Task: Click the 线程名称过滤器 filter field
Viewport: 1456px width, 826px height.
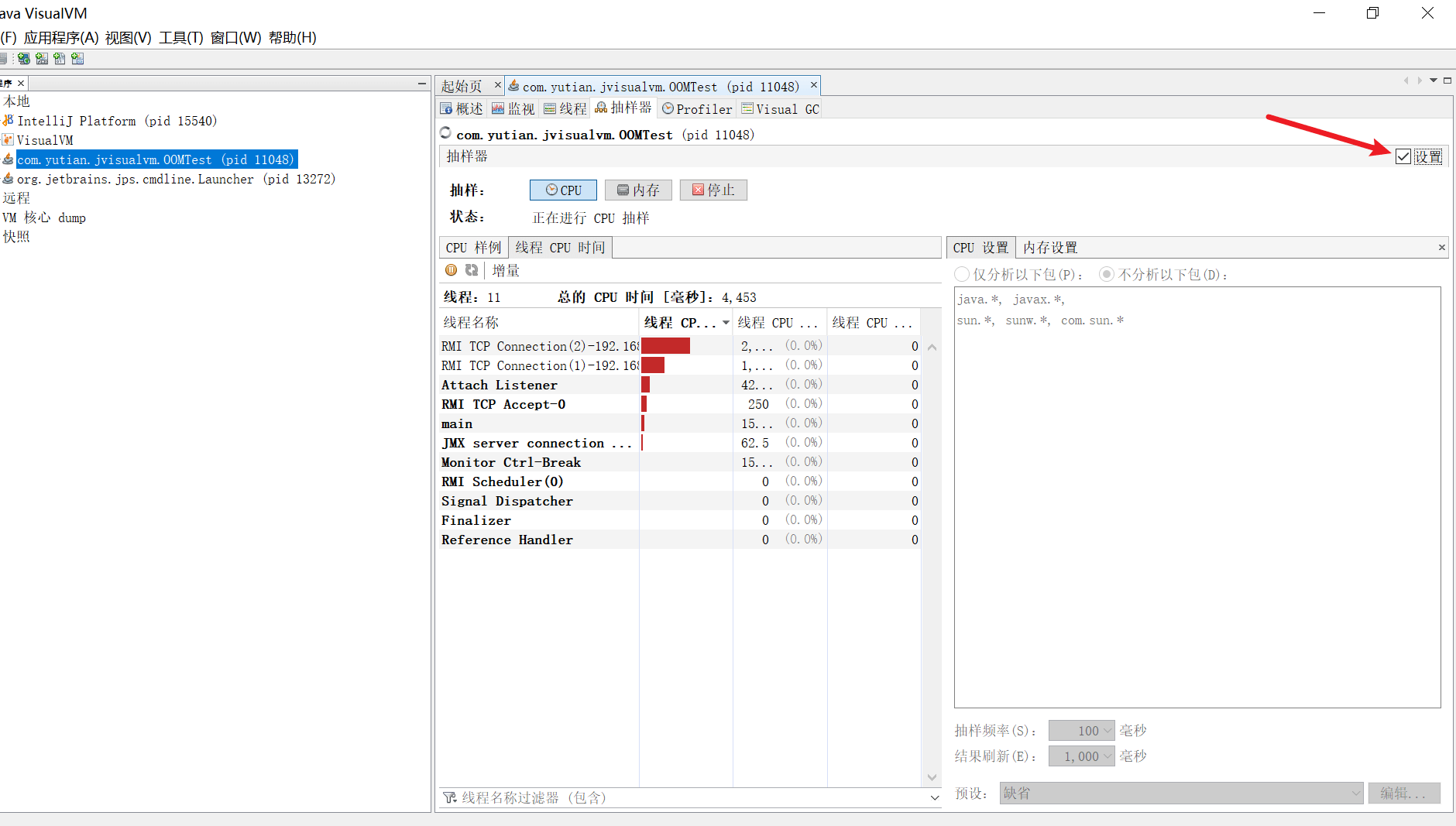Action: pyautogui.click(x=682, y=797)
